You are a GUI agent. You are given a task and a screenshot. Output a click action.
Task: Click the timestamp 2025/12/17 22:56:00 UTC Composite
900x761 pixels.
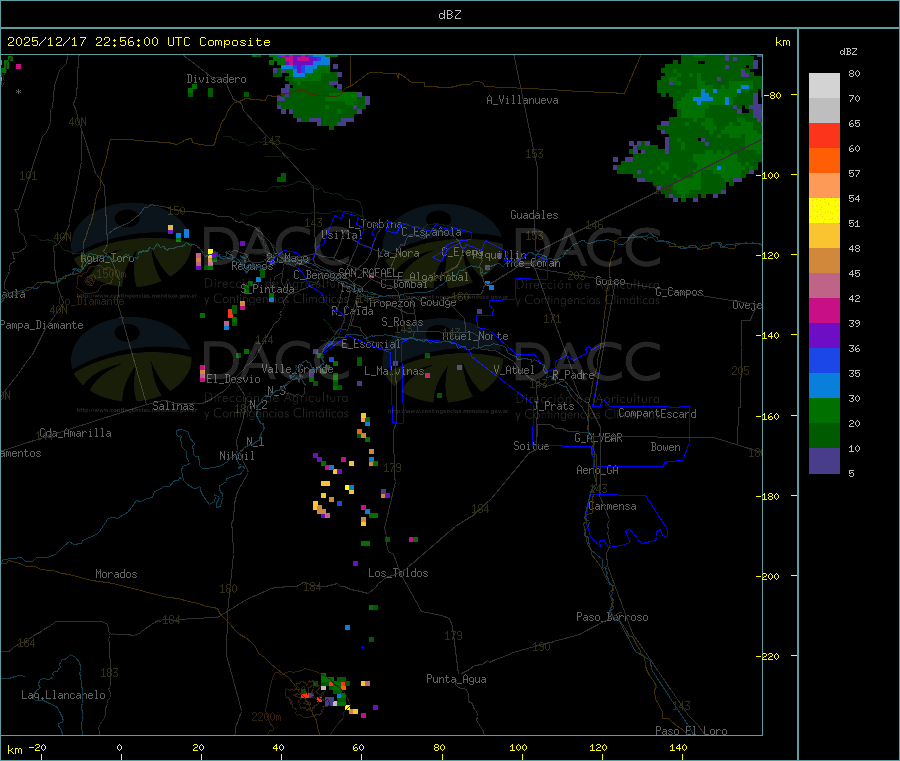click(138, 42)
